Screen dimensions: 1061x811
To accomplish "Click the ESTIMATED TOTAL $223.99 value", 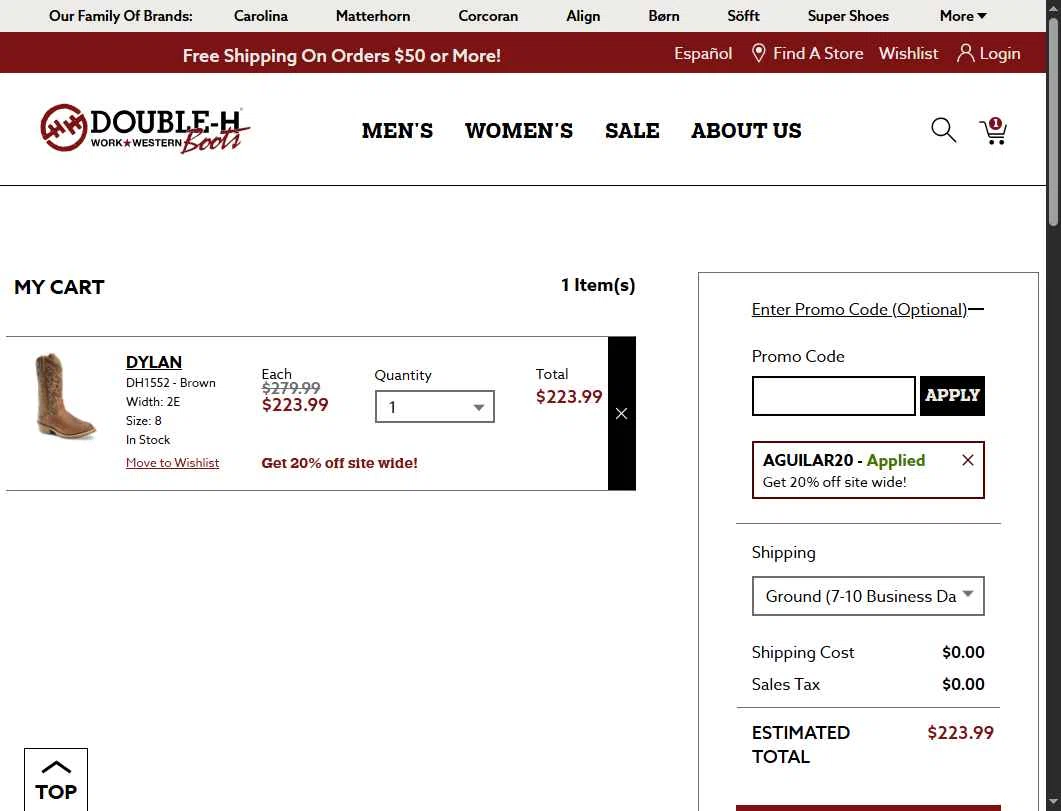I will tap(960, 733).
